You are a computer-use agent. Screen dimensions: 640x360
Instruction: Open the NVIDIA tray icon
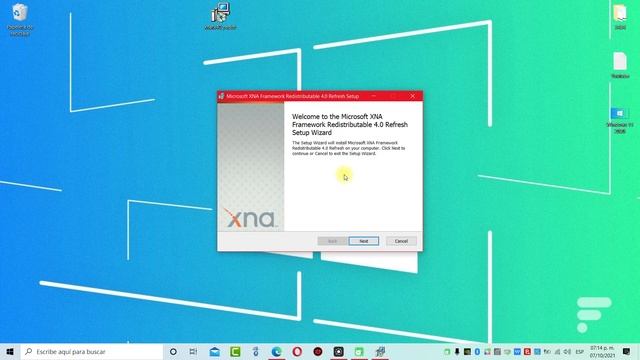point(467,351)
